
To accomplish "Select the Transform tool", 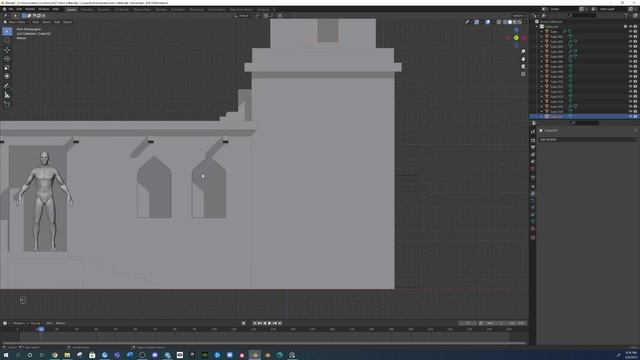I will 7,76.
